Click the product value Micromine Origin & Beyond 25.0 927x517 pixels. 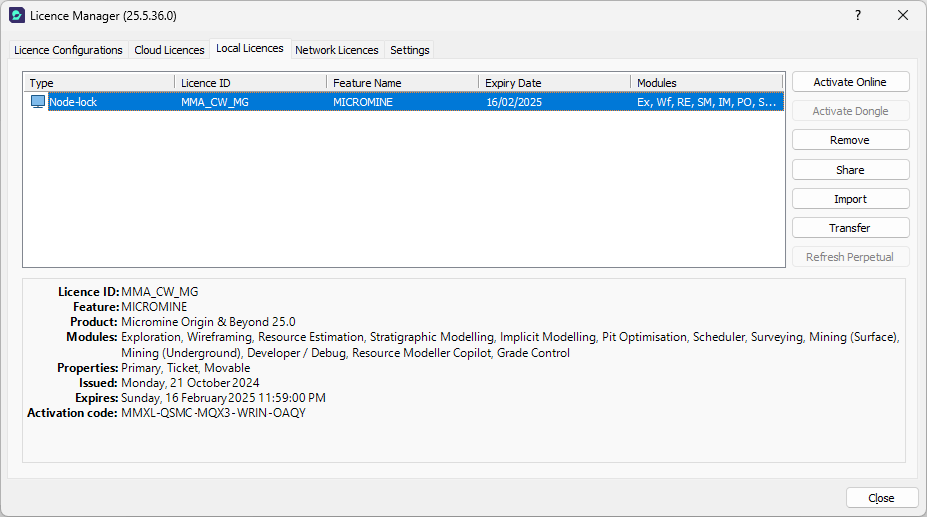pos(208,322)
